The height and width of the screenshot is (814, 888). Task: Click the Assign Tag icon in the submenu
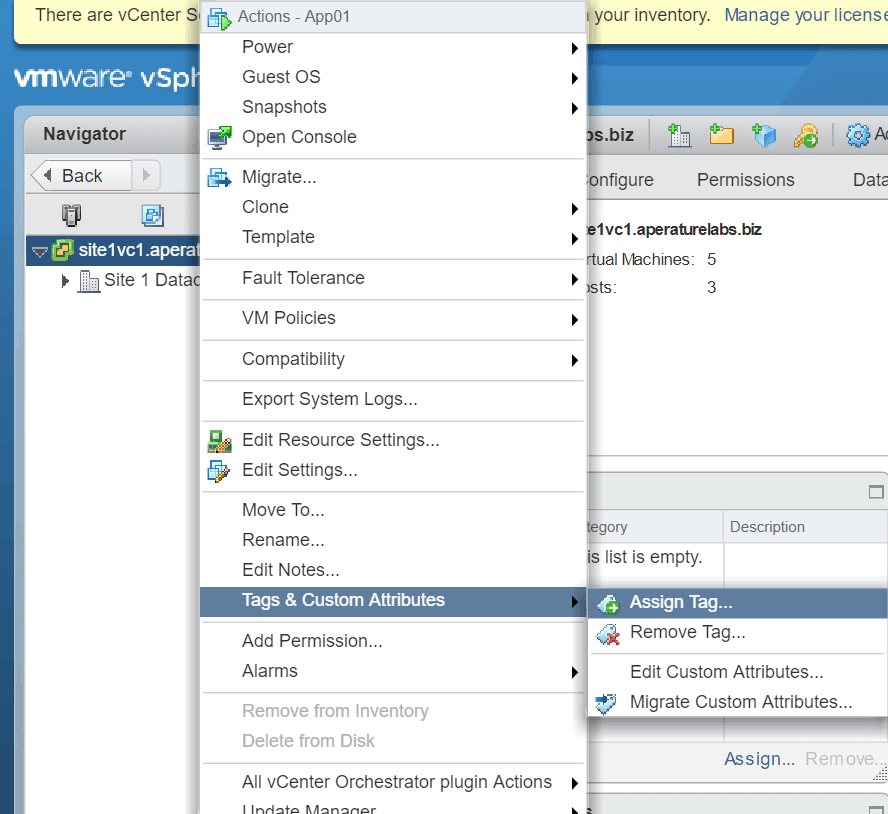tap(608, 603)
